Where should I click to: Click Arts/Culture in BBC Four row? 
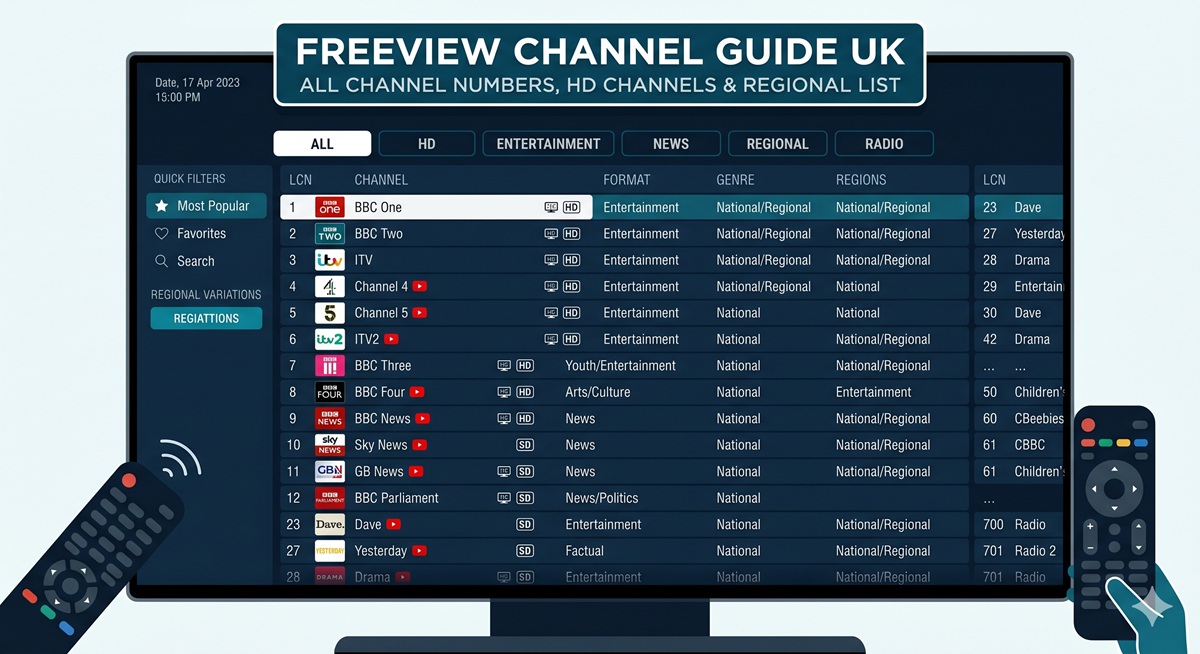(x=598, y=392)
